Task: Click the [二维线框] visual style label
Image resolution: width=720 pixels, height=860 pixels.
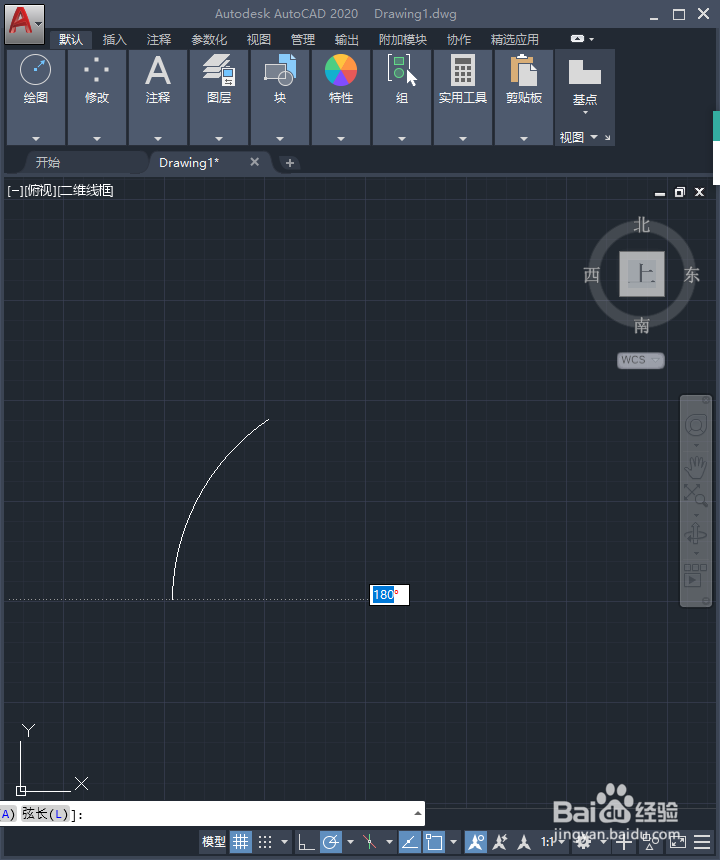Action: point(85,190)
